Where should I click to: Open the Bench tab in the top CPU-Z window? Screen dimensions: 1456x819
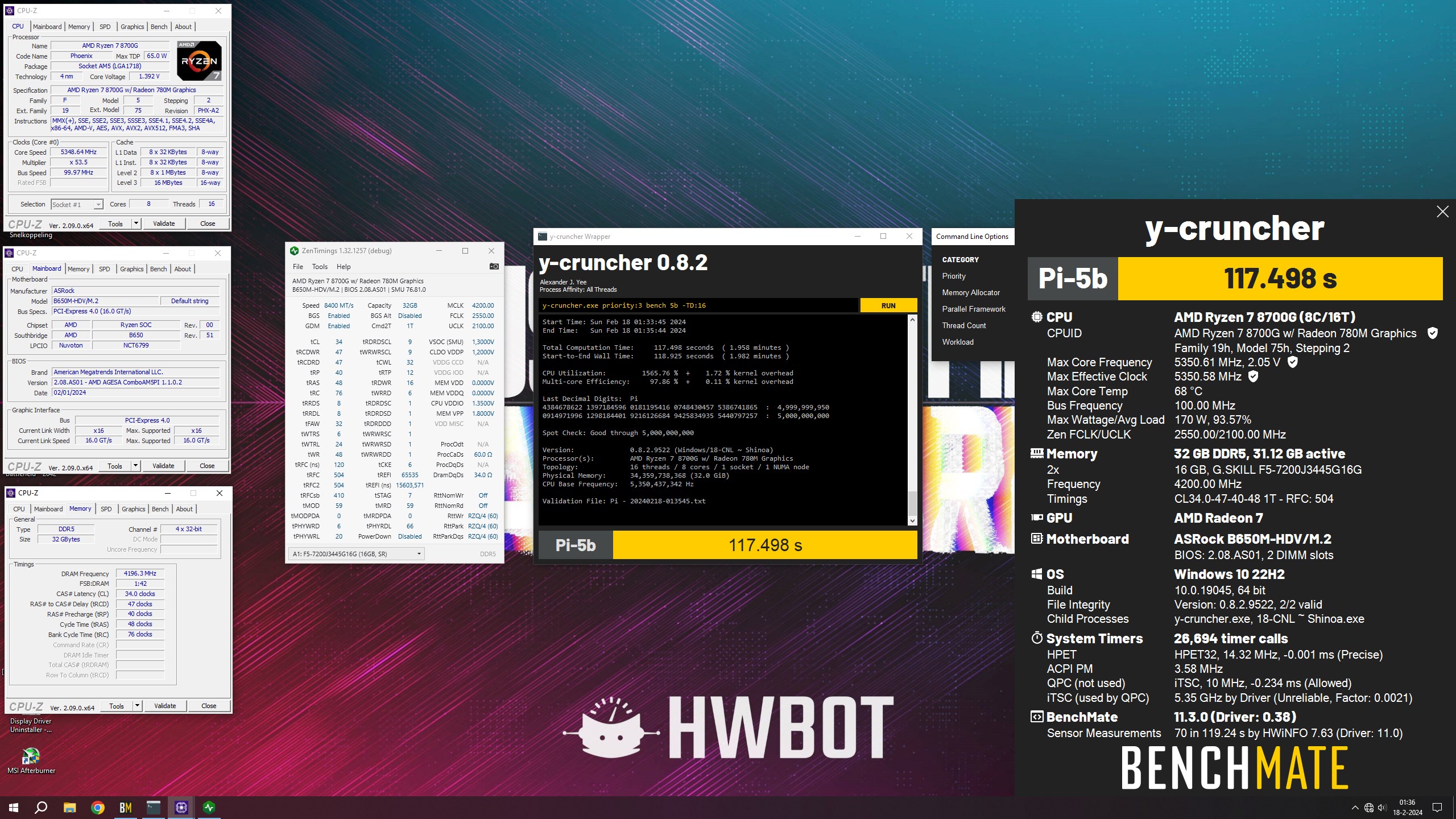click(159, 27)
